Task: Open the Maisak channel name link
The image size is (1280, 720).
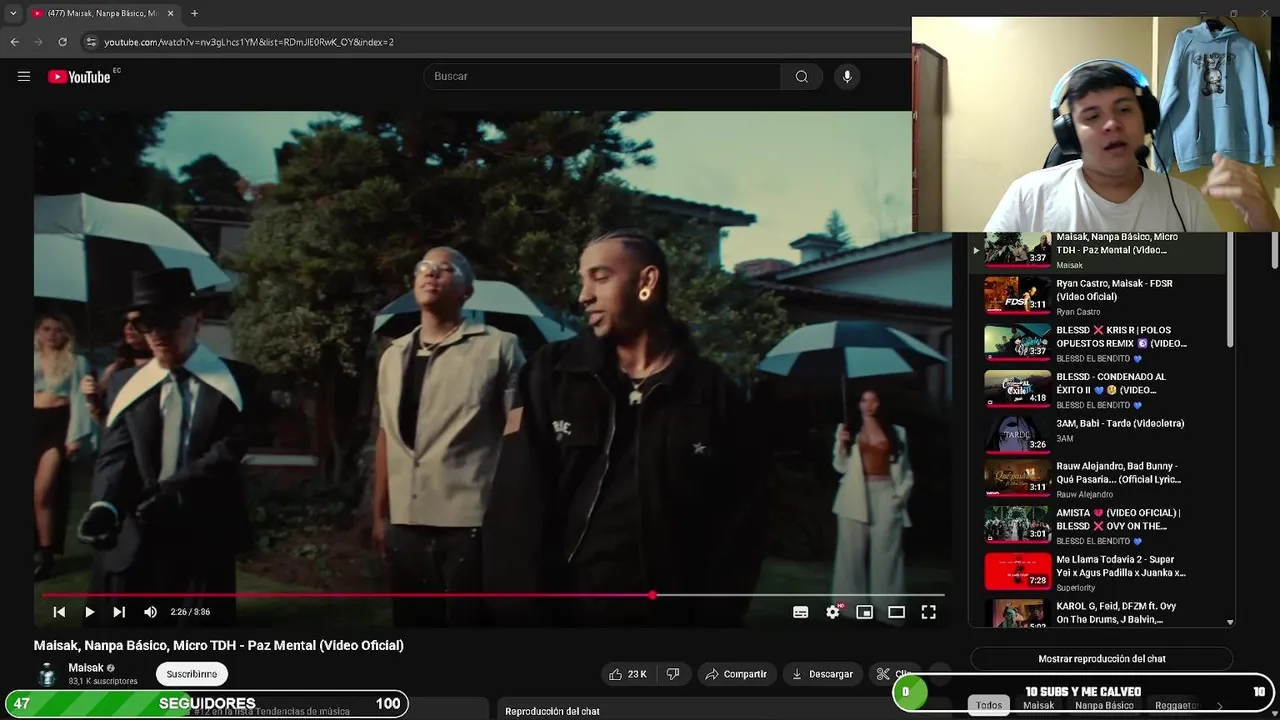Action: (x=86, y=668)
